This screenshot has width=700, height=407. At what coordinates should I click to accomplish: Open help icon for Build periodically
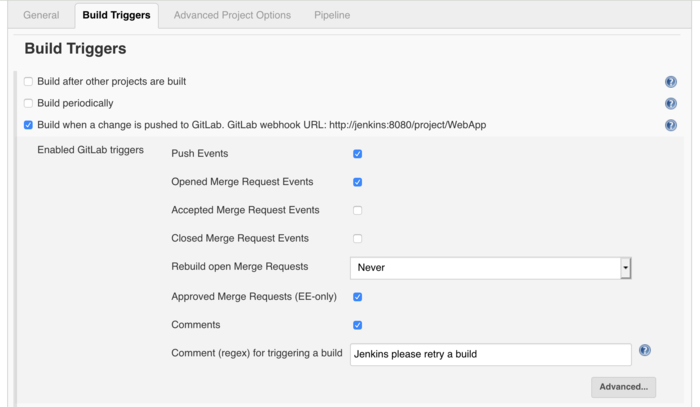tap(671, 104)
